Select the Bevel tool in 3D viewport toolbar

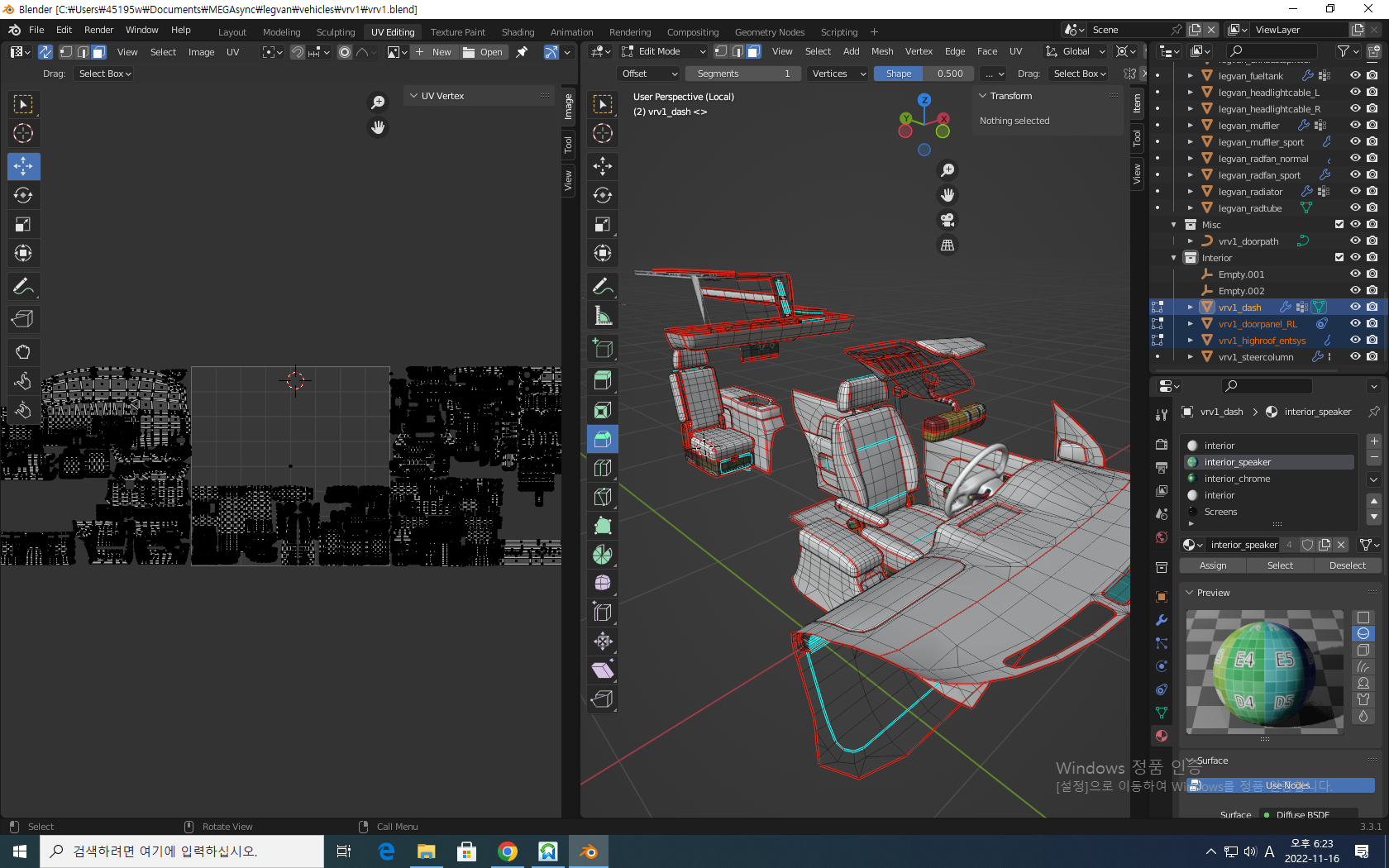click(603, 439)
